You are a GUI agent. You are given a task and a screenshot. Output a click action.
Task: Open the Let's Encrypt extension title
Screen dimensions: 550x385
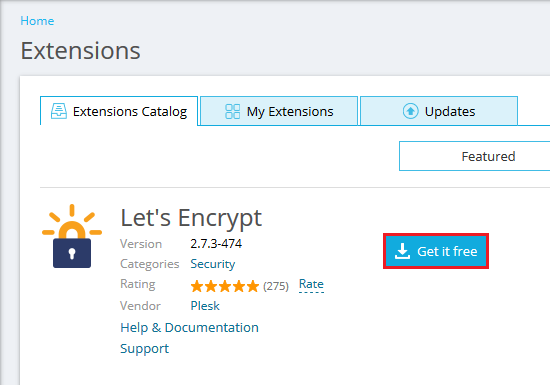[191, 218]
